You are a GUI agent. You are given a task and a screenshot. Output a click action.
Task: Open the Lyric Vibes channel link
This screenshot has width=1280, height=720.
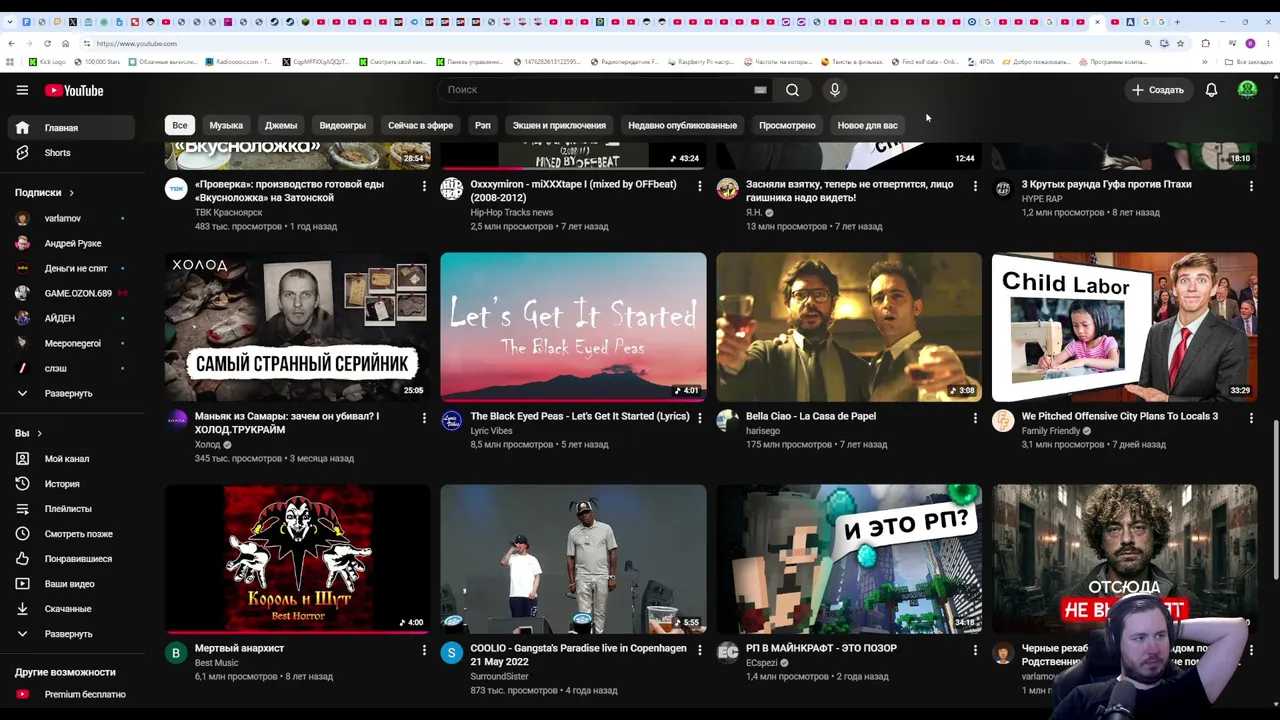coord(491,431)
